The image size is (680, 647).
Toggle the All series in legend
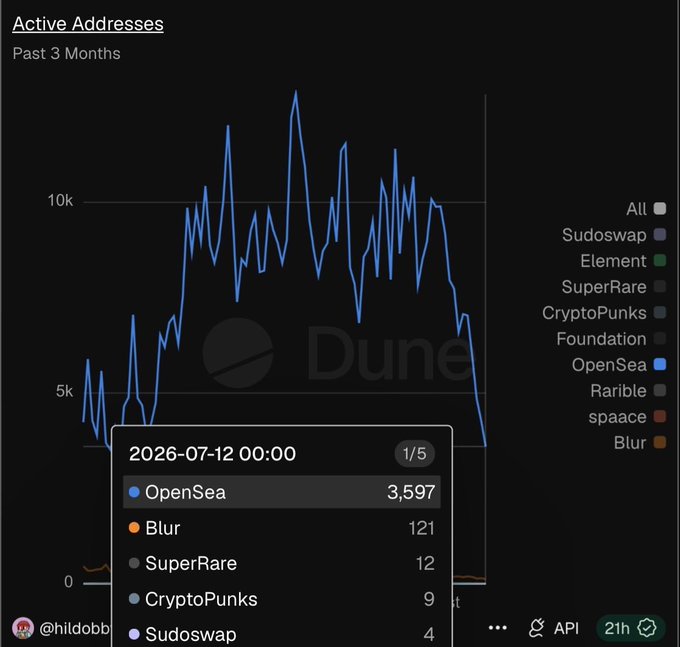click(x=646, y=209)
